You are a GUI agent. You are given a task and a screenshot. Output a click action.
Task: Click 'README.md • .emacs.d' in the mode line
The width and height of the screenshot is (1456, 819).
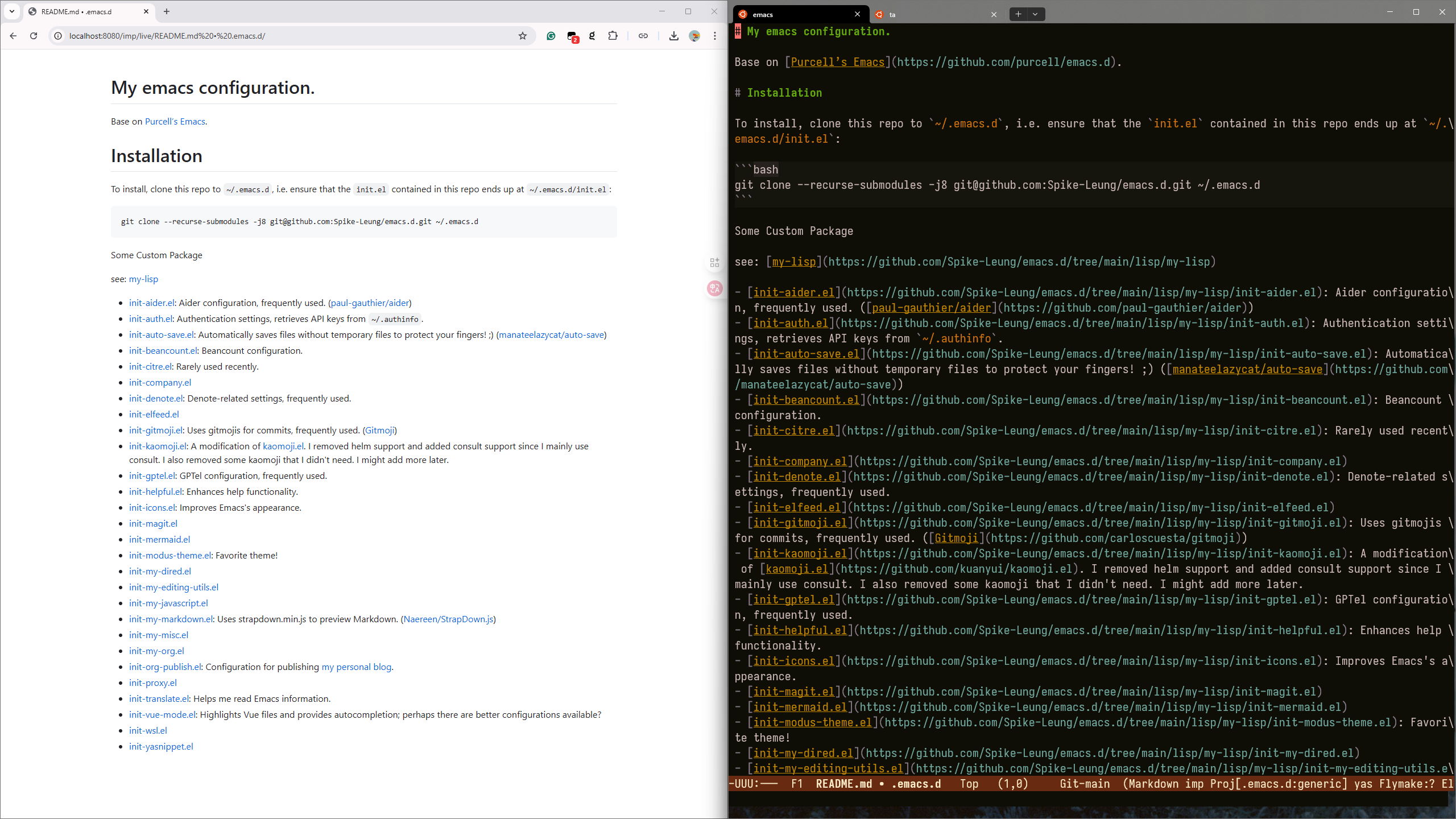coord(878,784)
